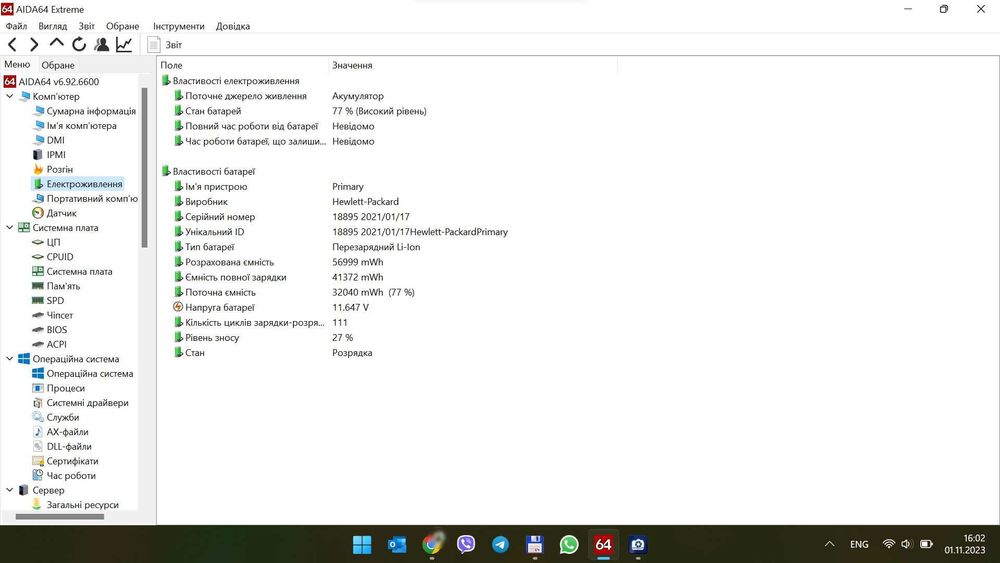Open Outlook from the taskbar
The image size is (1000, 563).
tap(397, 545)
